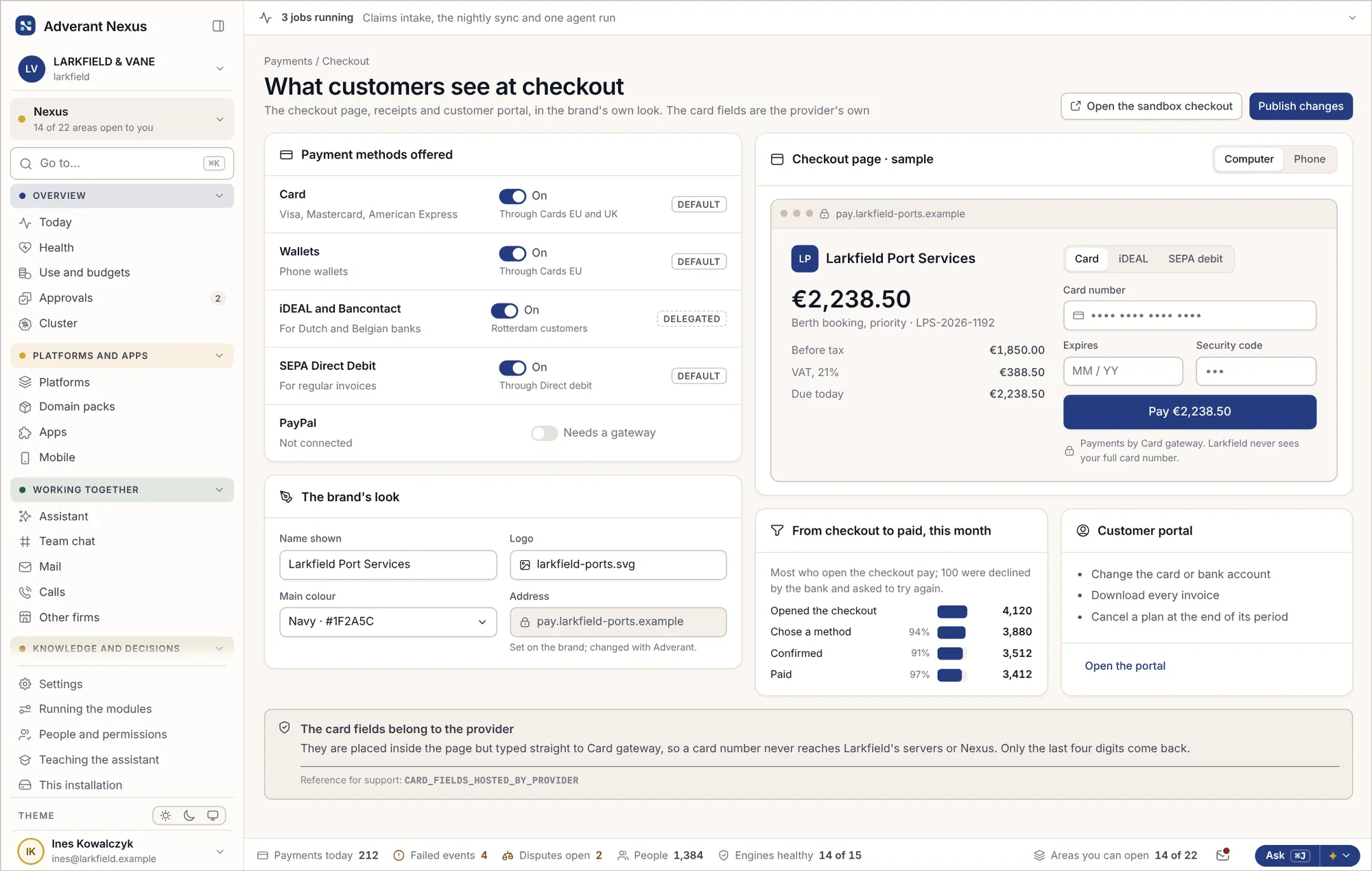The width and height of the screenshot is (1372, 871).
Task: Open the Calls phone icon
Action: point(25,592)
